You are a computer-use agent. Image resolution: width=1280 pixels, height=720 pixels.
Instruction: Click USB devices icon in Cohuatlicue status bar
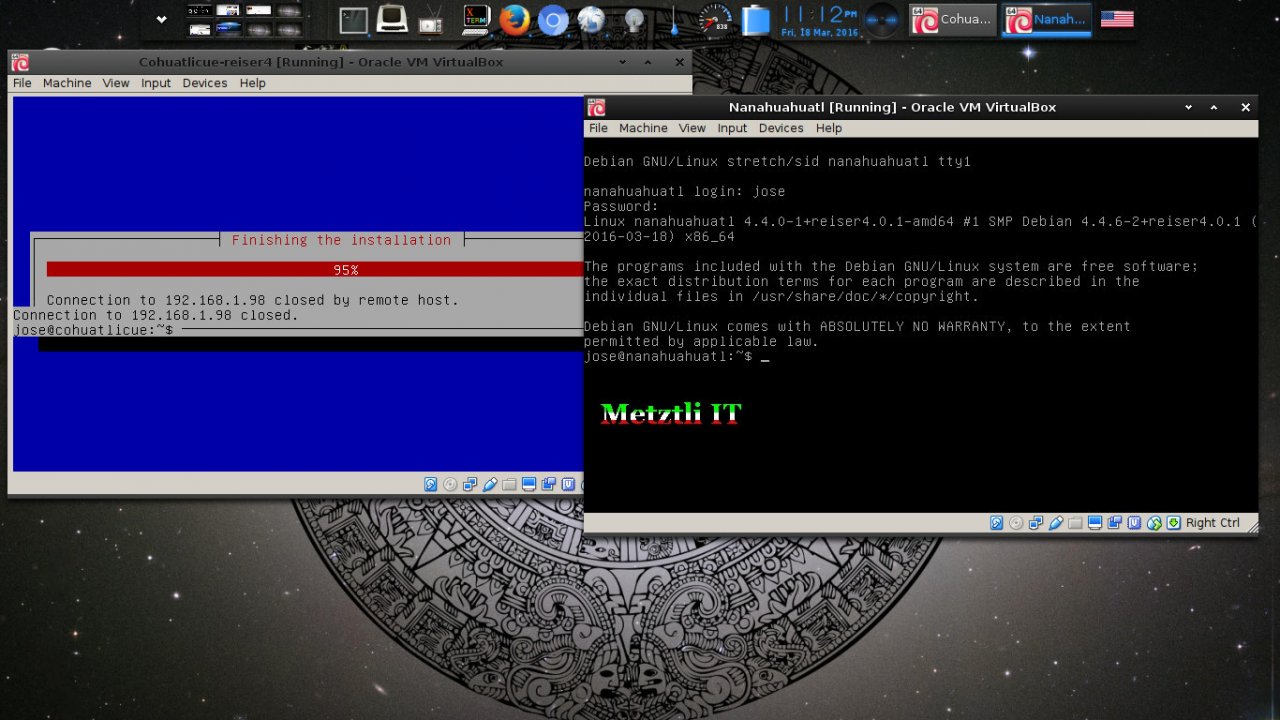point(490,484)
